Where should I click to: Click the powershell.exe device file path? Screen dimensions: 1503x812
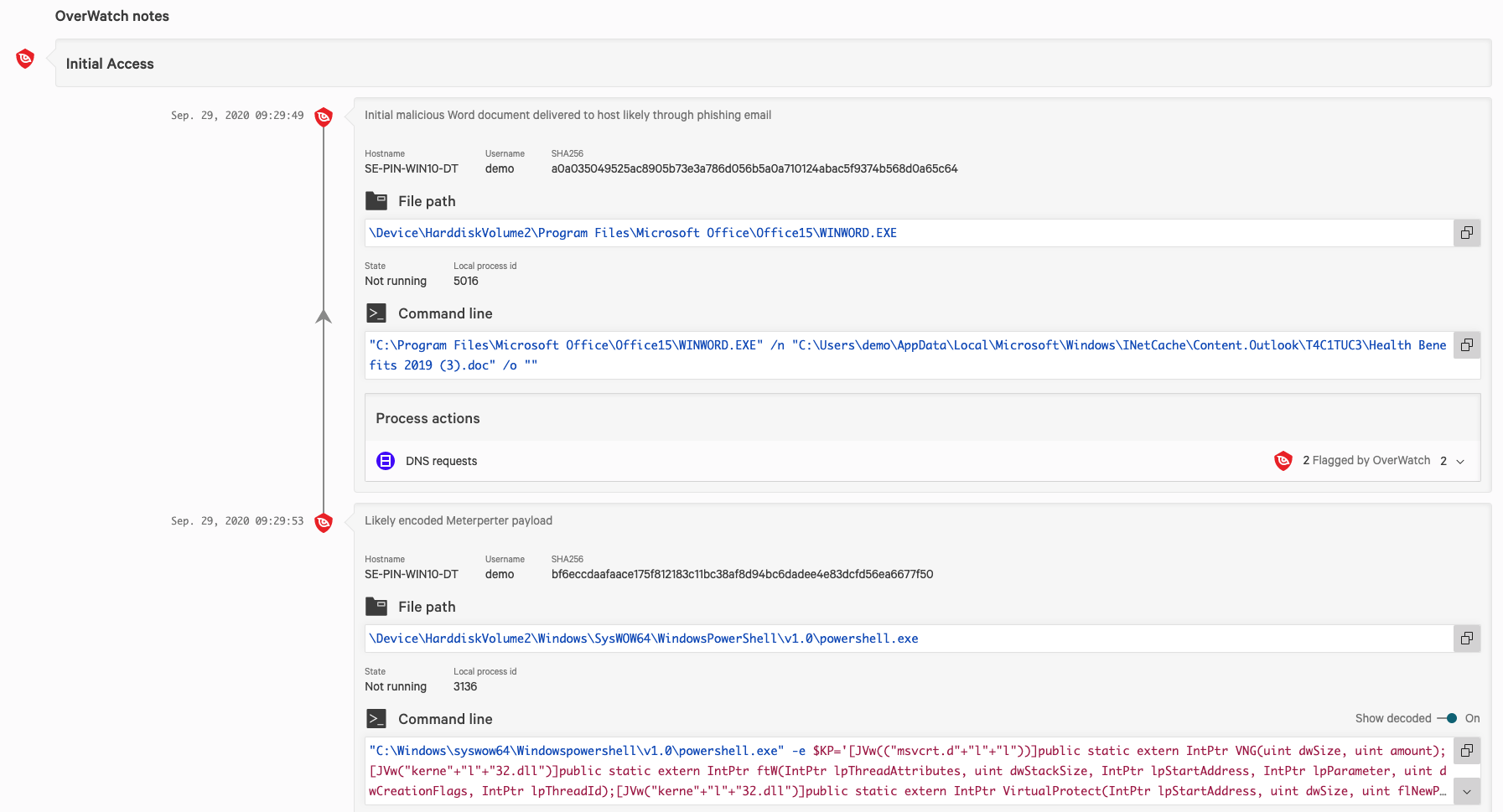coord(644,639)
